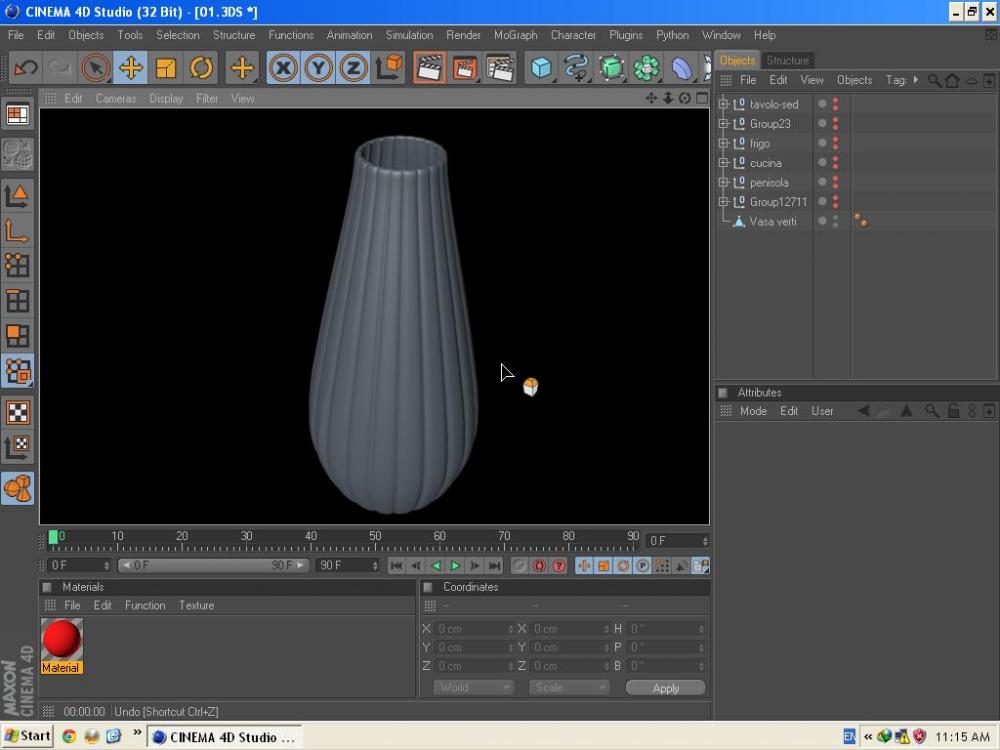The height and width of the screenshot is (750, 1000).
Task: Activate the Rotate tool
Action: coord(202,68)
